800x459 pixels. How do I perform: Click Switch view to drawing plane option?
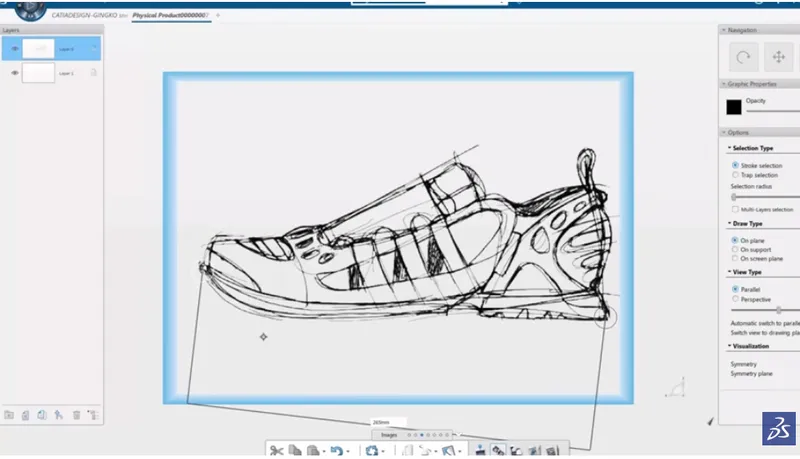pos(765,333)
